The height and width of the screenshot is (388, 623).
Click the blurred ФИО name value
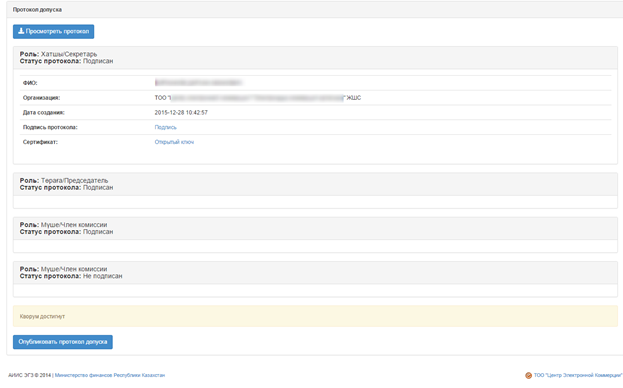(x=198, y=83)
